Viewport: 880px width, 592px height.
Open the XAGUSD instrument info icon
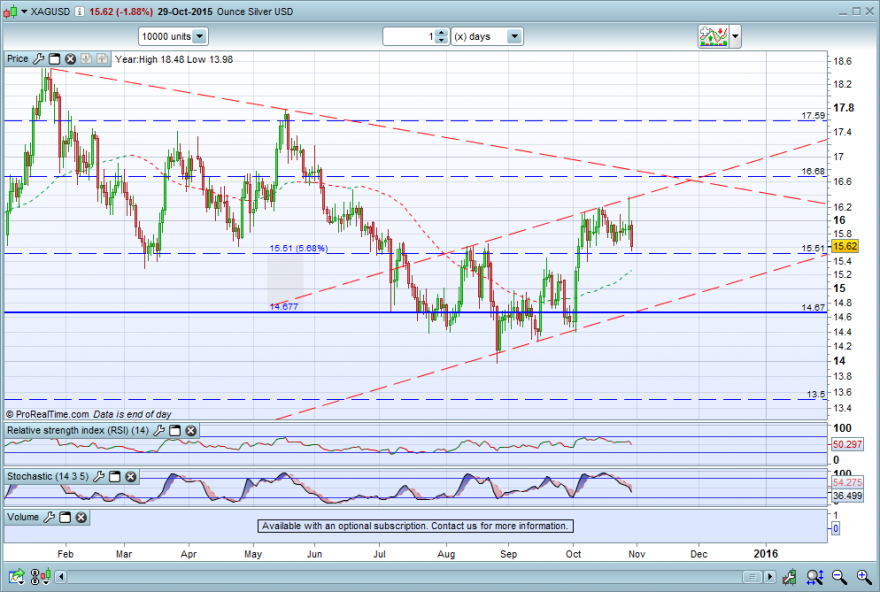[x=79, y=11]
